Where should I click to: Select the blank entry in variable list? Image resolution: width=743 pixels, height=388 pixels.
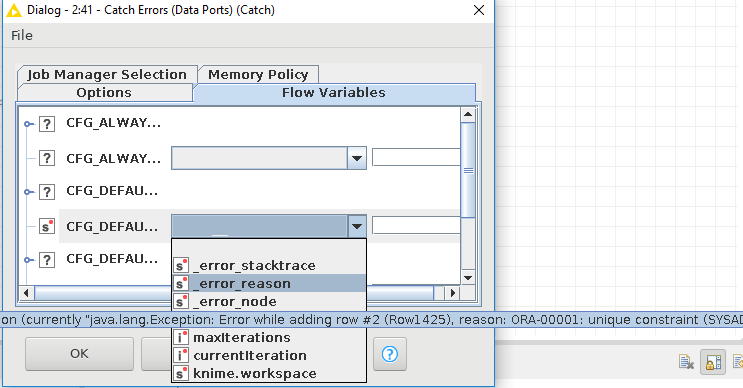(269, 248)
